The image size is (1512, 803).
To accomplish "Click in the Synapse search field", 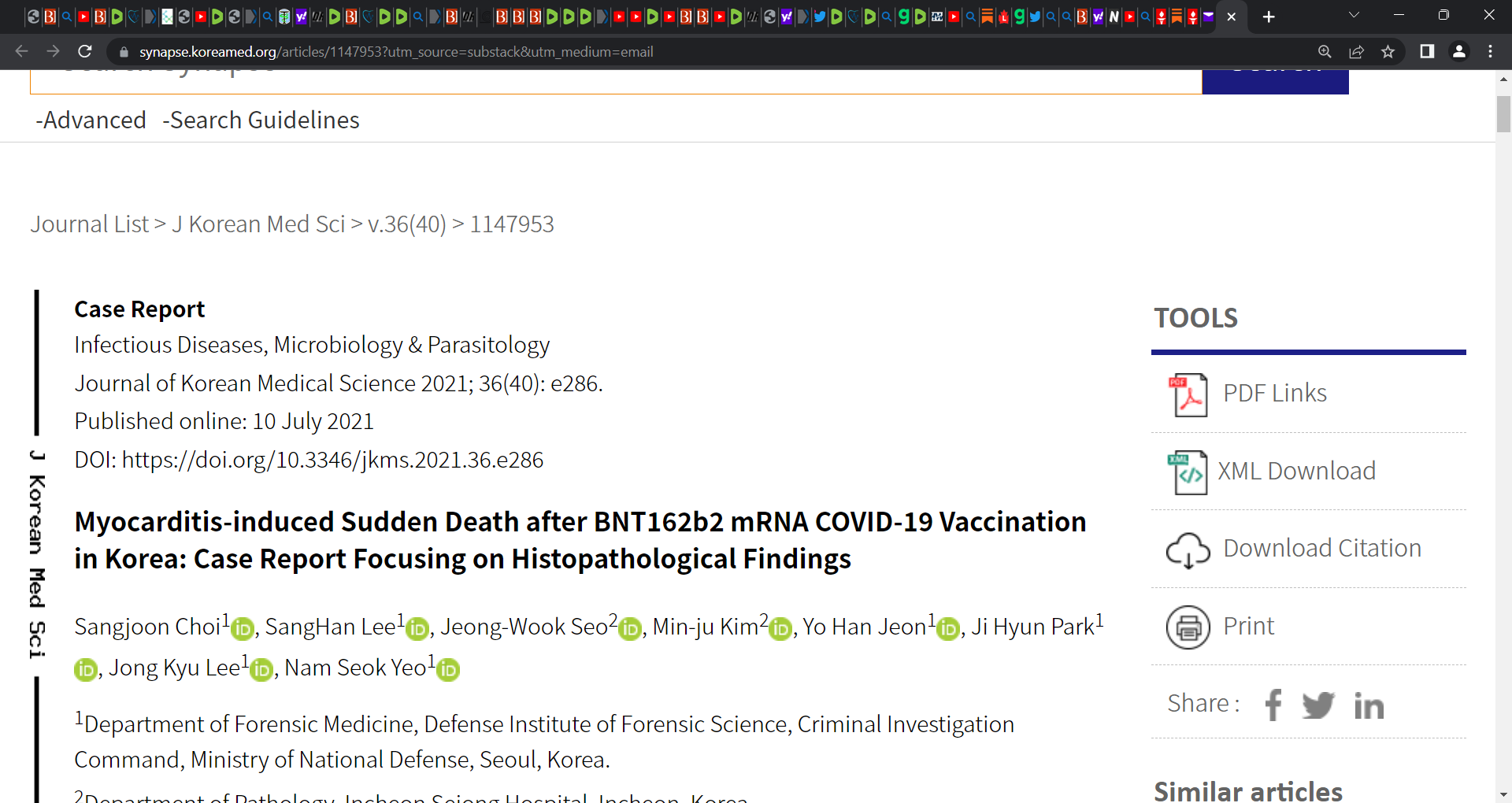I will [616, 81].
